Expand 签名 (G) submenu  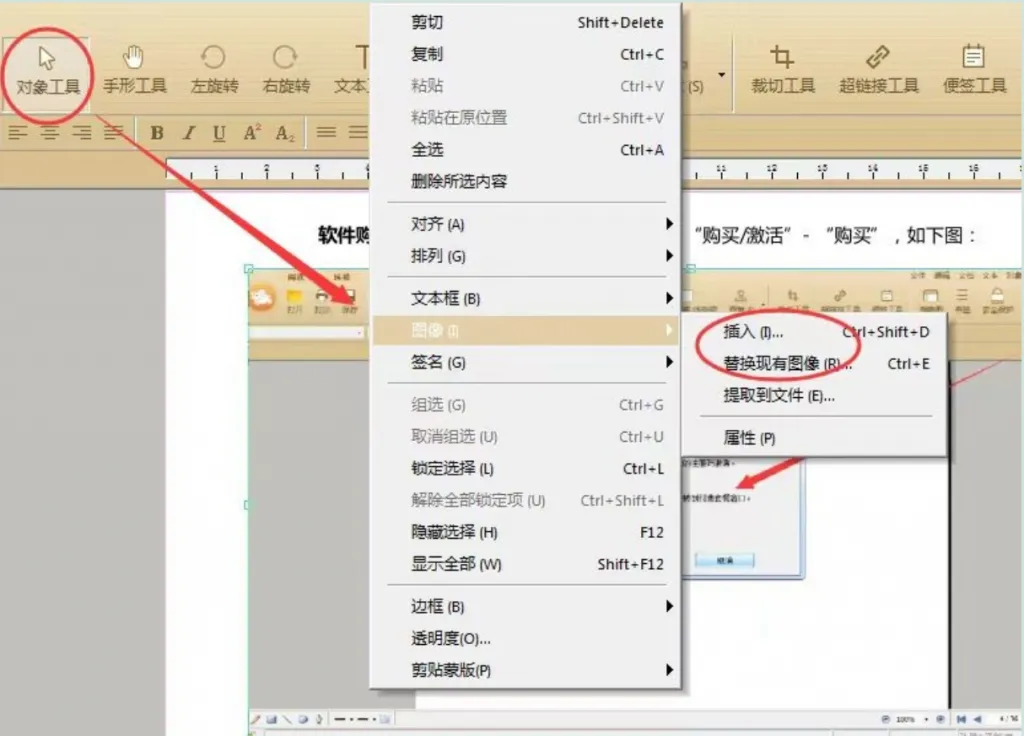point(526,362)
